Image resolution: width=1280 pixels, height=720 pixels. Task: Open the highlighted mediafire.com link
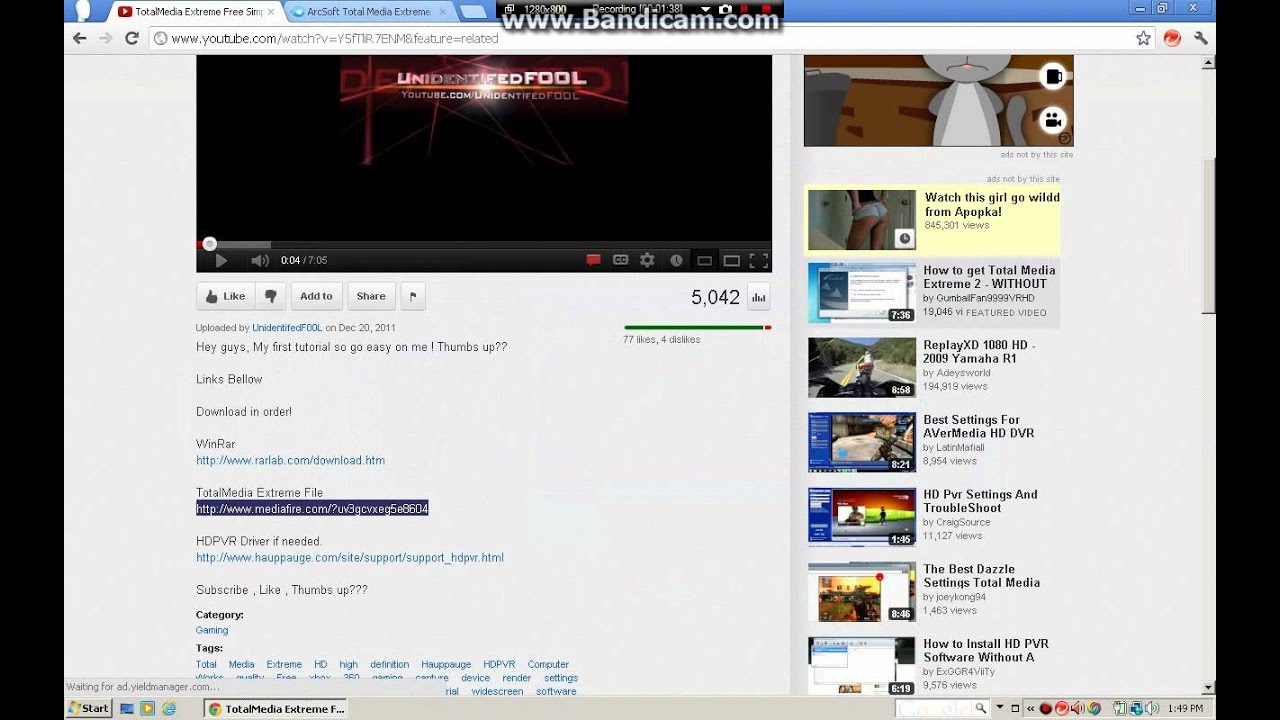point(312,509)
